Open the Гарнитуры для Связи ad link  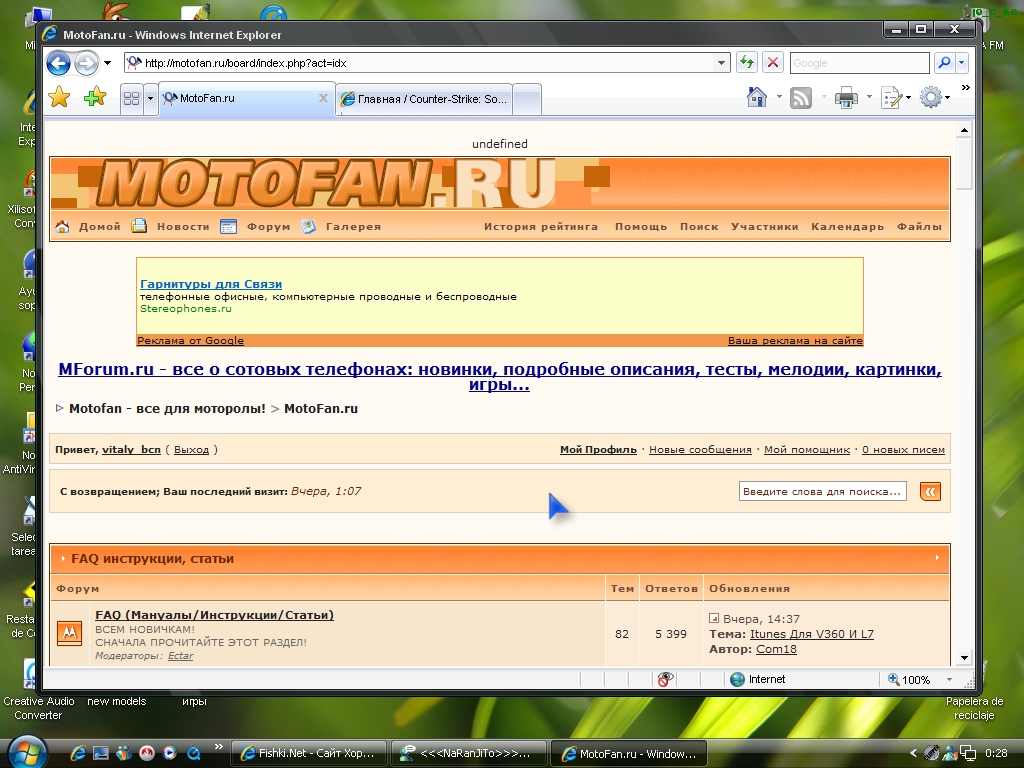[211, 284]
